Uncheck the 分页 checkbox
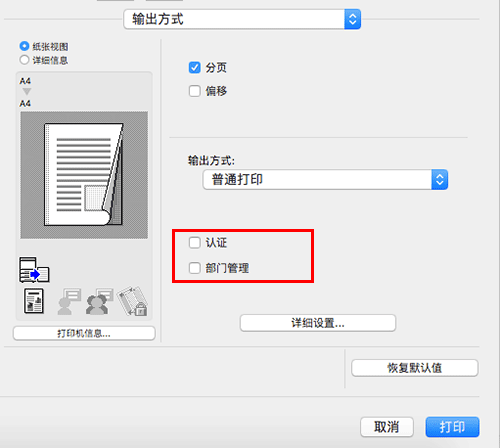The height and width of the screenshot is (448, 500). click(x=195, y=68)
